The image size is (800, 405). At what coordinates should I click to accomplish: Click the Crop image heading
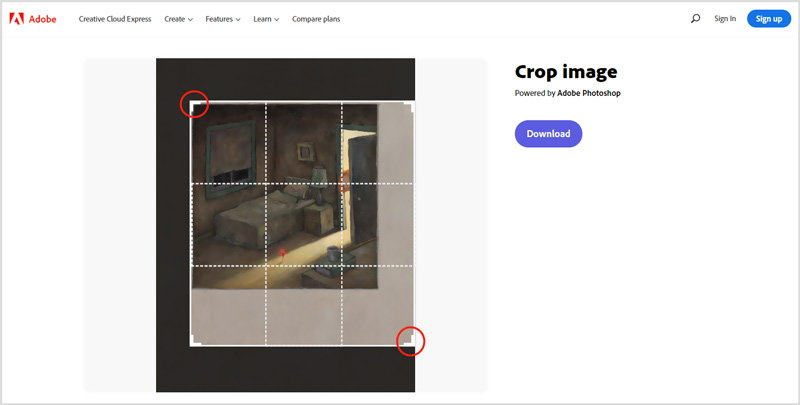[x=566, y=72]
